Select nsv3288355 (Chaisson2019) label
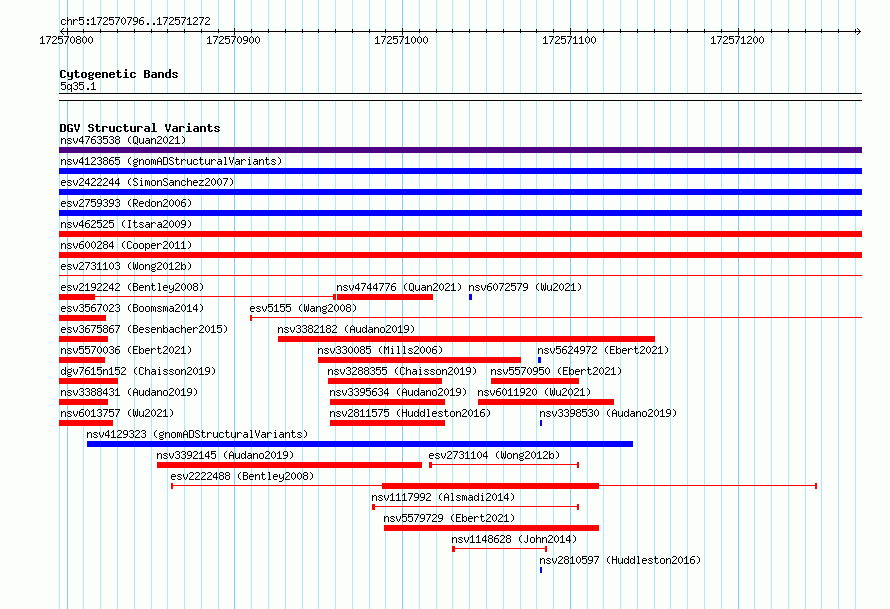The height and width of the screenshot is (609, 890). click(402, 371)
